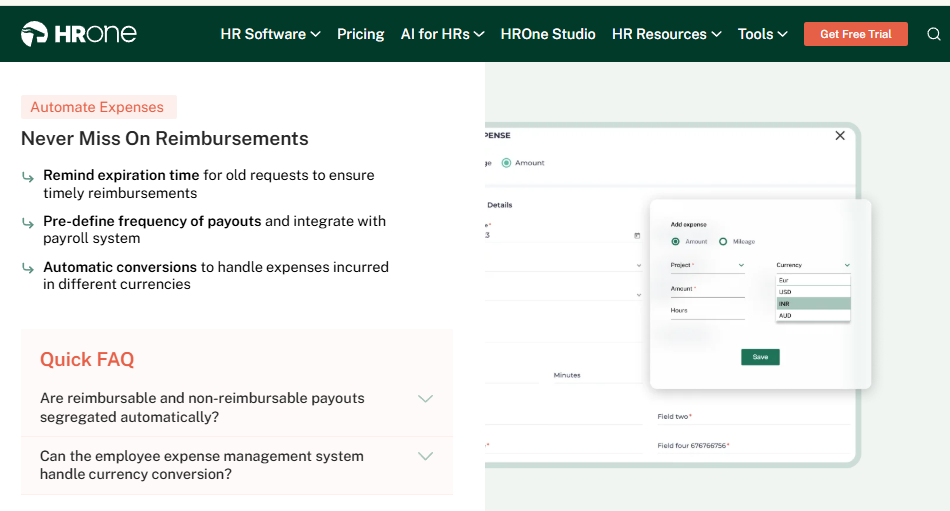Open the HR Software menu
The image size is (950, 511).
270,34
